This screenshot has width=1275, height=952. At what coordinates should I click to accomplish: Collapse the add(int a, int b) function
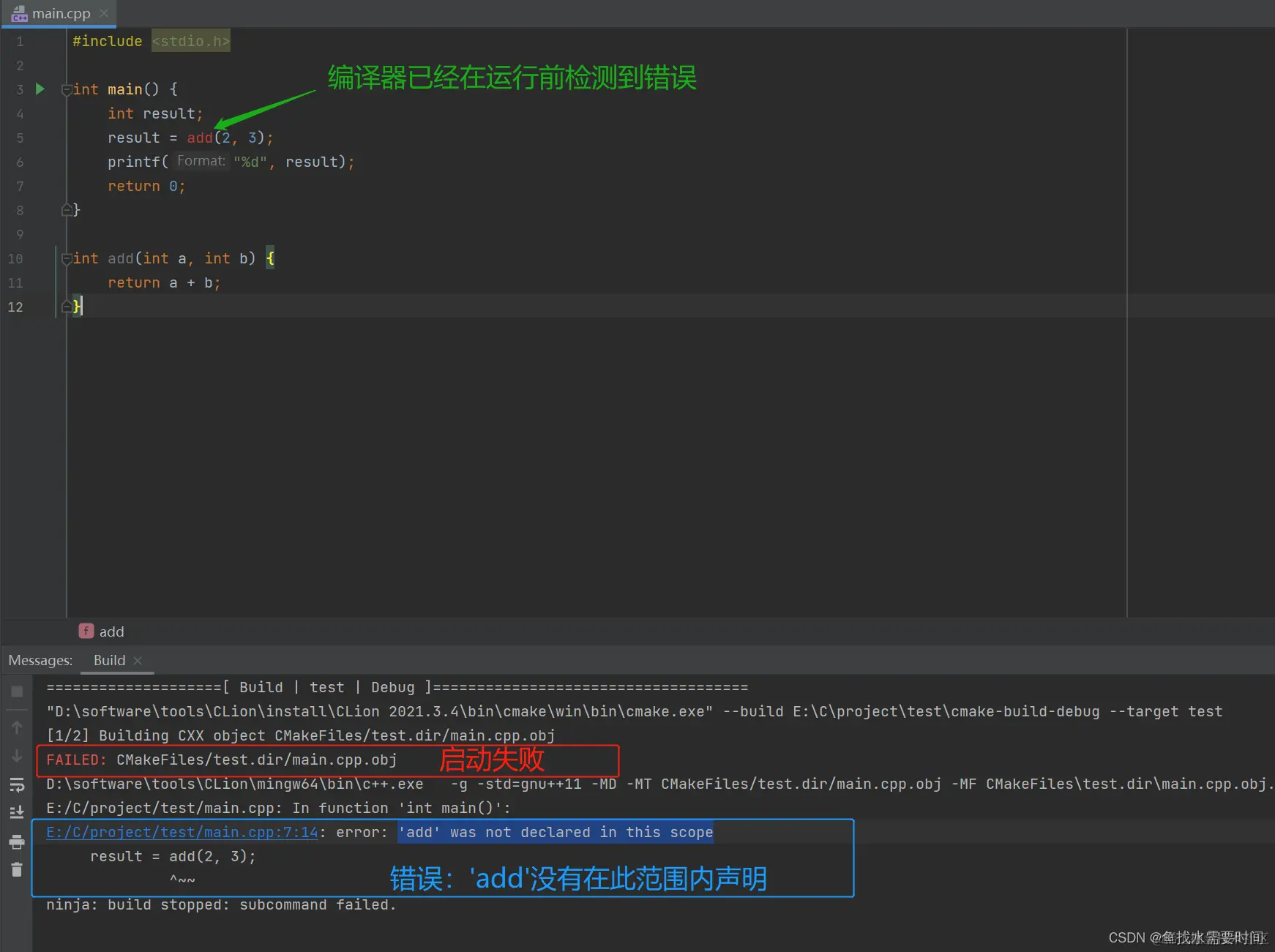[67, 258]
